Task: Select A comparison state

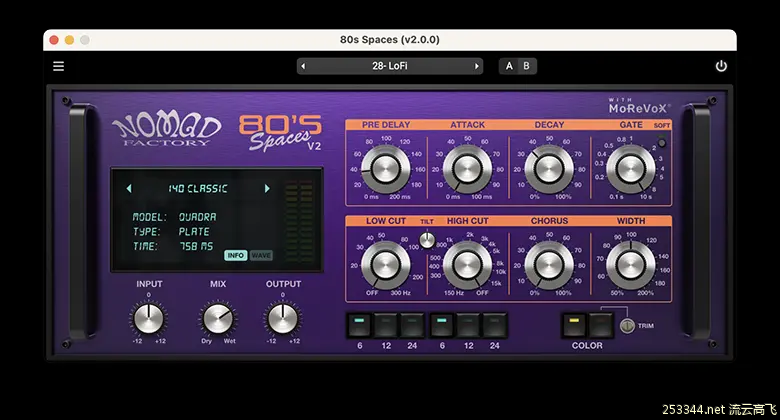Action: [x=509, y=66]
